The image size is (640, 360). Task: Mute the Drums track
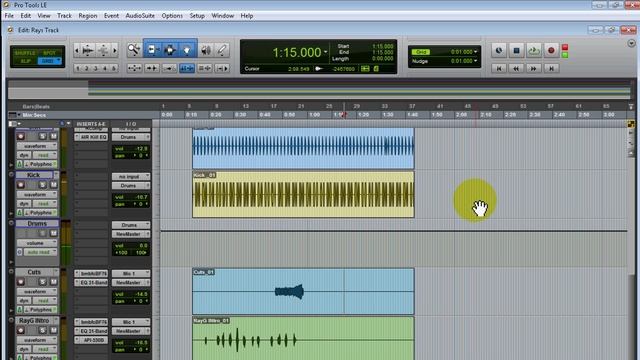53,233
